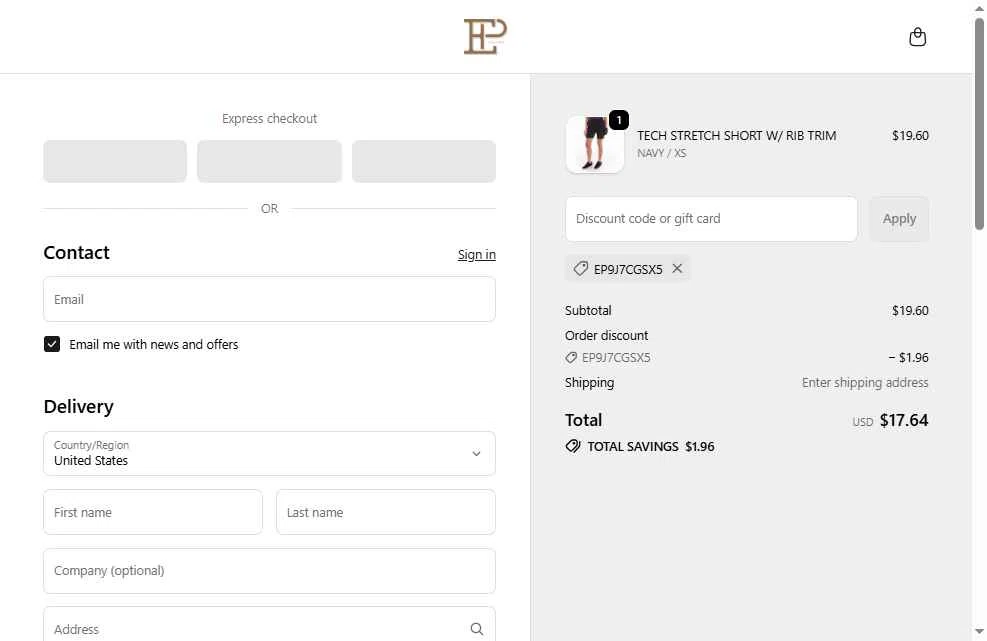Click the scrollbar down arrow
Viewport: 987px width, 641px height.
[979, 631]
